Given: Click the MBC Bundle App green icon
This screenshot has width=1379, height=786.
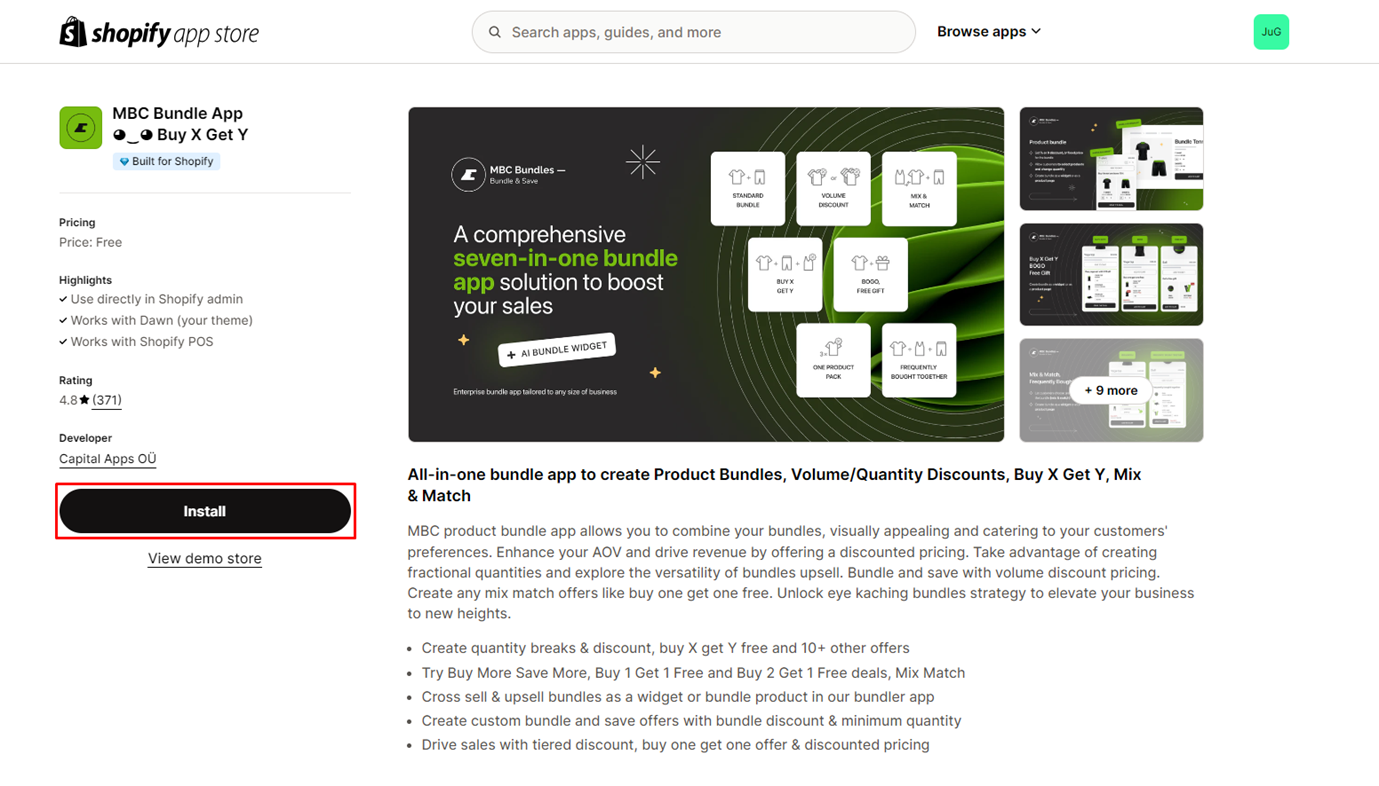Looking at the screenshot, I should (x=80, y=128).
